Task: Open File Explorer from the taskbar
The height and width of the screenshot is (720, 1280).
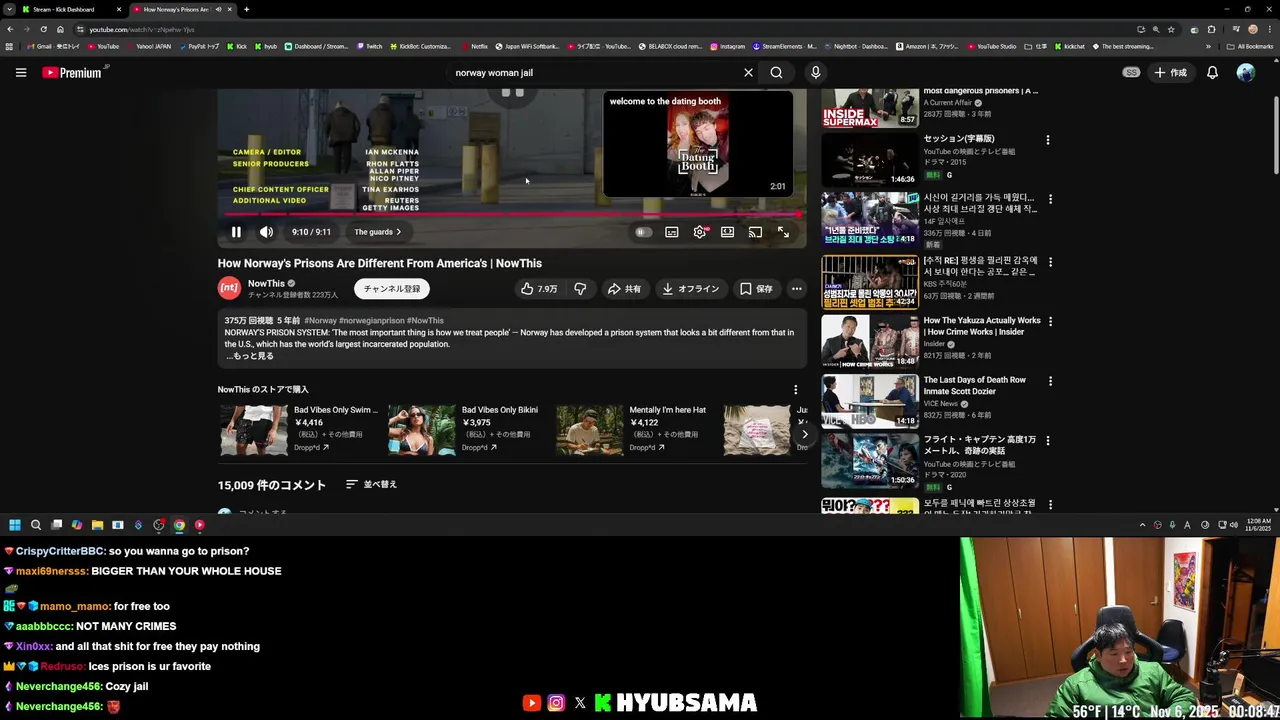Action: click(97, 525)
